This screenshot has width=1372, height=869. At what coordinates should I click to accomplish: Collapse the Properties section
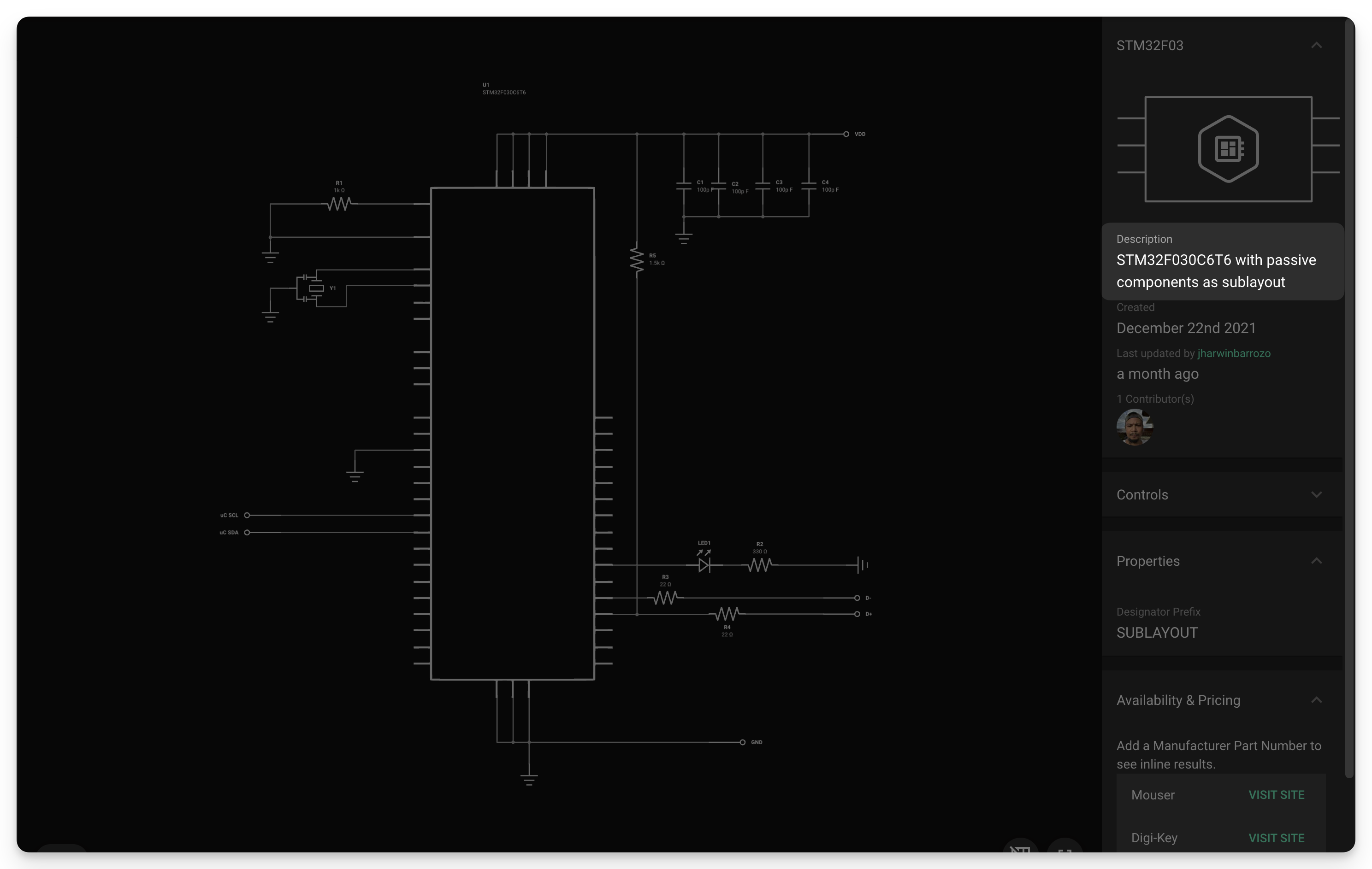click(x=1316, y=561)
